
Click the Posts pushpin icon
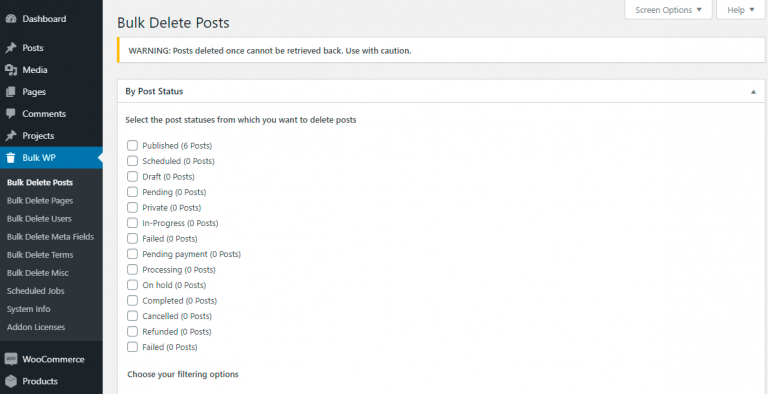point(11,48)
